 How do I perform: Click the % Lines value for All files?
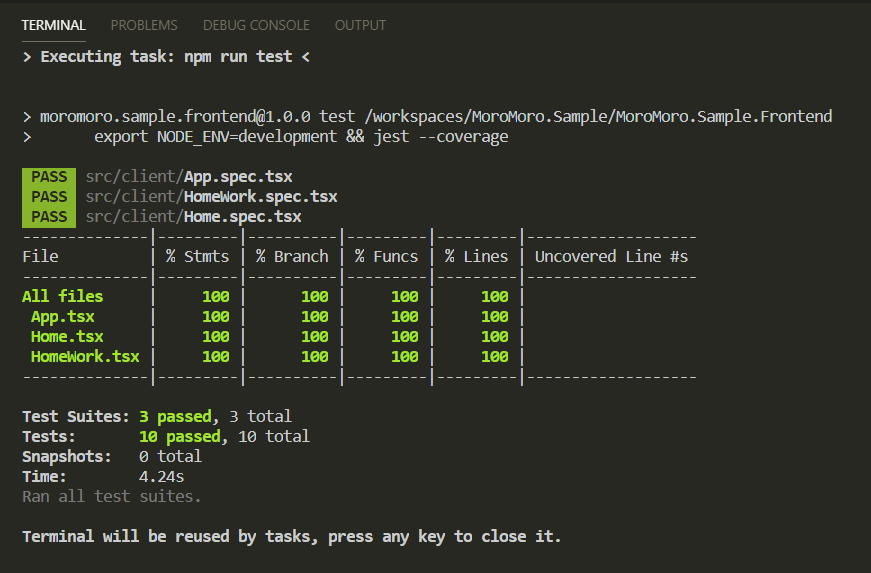pyautogui.click(x=494, y=296)
